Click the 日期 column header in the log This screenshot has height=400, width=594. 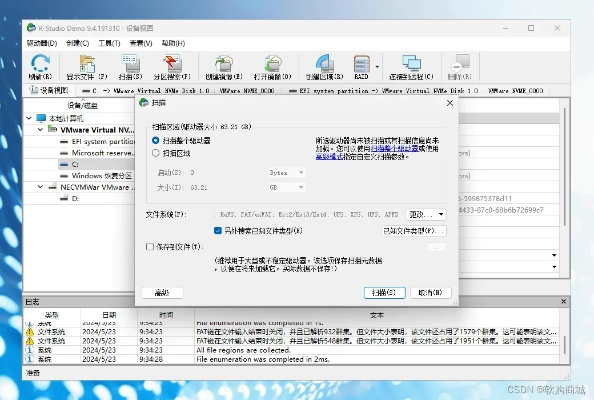[x=109, y=315]
